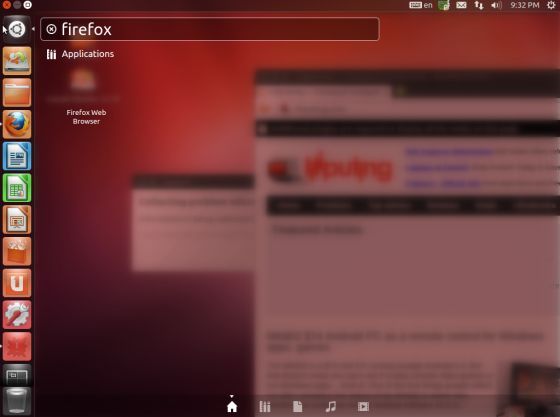This screenshot has width=560, height=417.
Task: Launch Ubuntu installer icon in launcher
Action: click(x=17, y=61)
